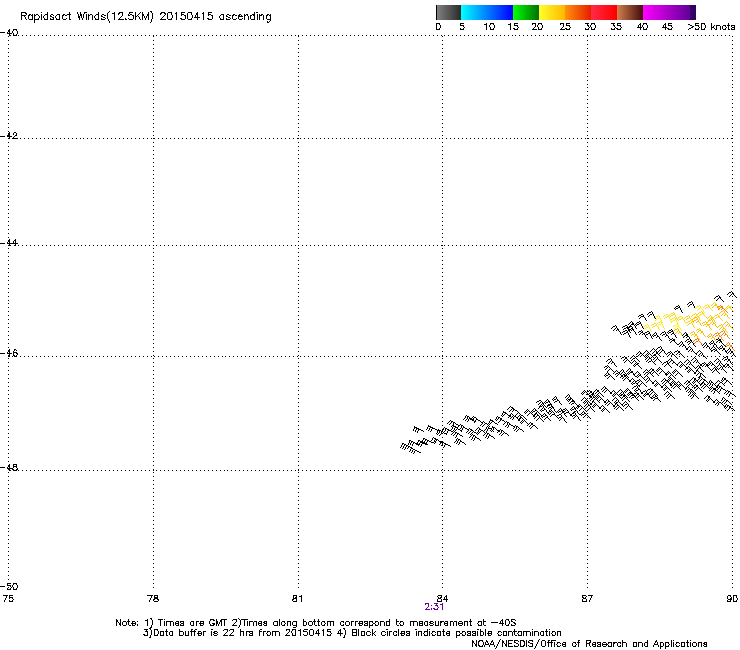Click the '84' longitude axis label
The image size is (740, 650).
[442, 599]
